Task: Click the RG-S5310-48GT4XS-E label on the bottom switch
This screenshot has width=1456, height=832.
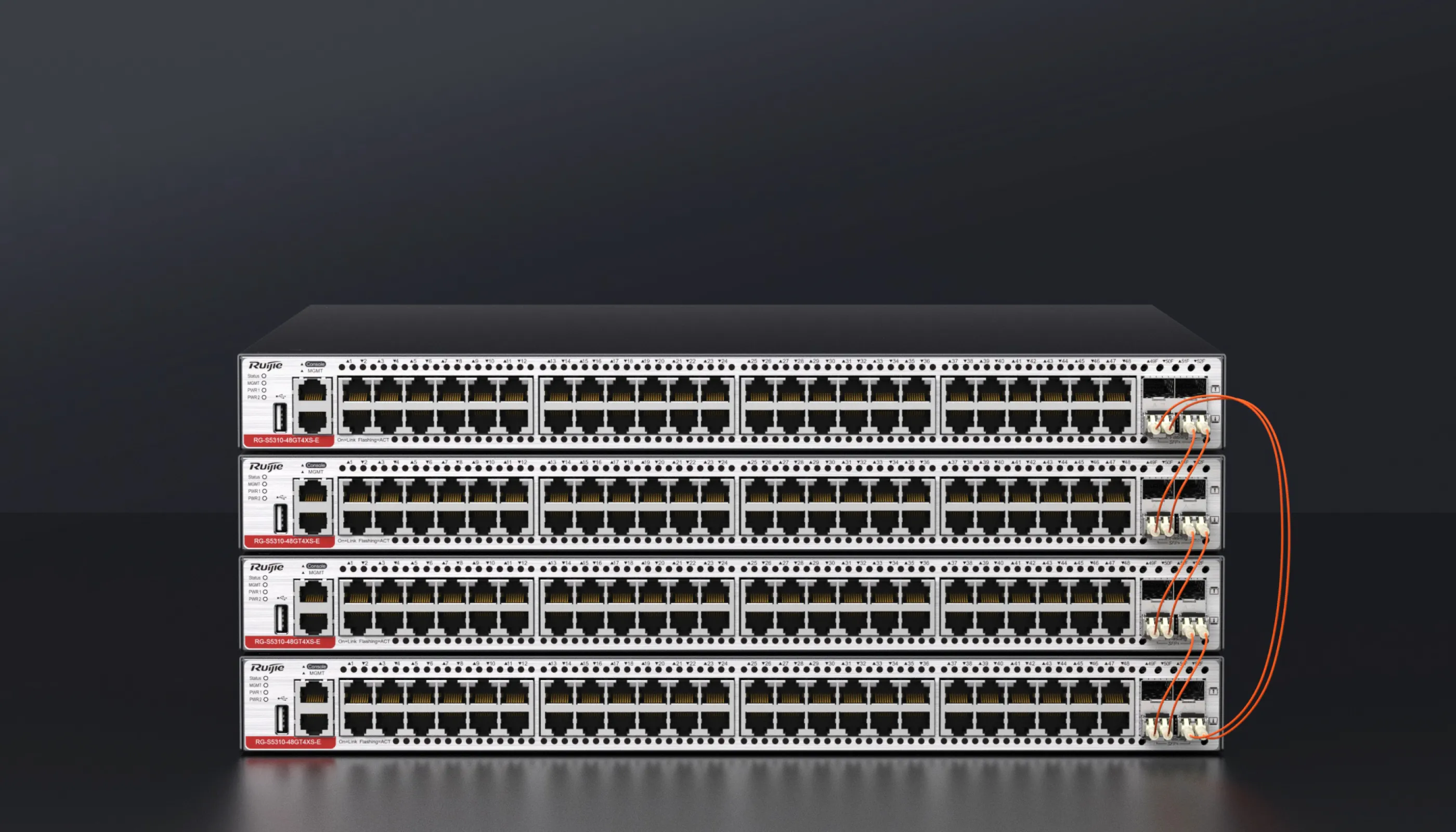Action: point(288,742)
